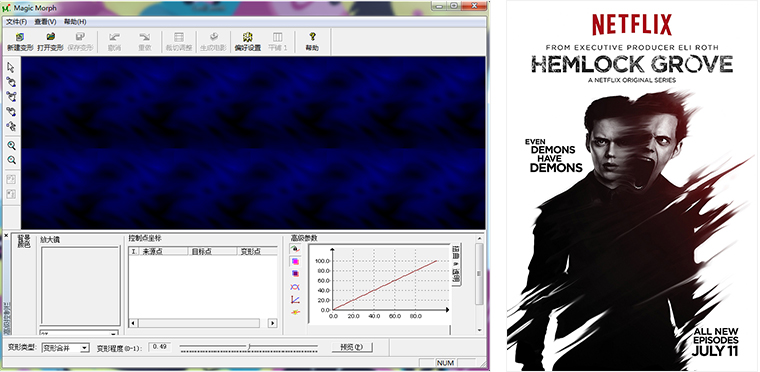The width and height of the screenshot is (760, 372).
Task: Open 偏好设置 (preferences) from the toolbar
Action: [x=248, y=42]
